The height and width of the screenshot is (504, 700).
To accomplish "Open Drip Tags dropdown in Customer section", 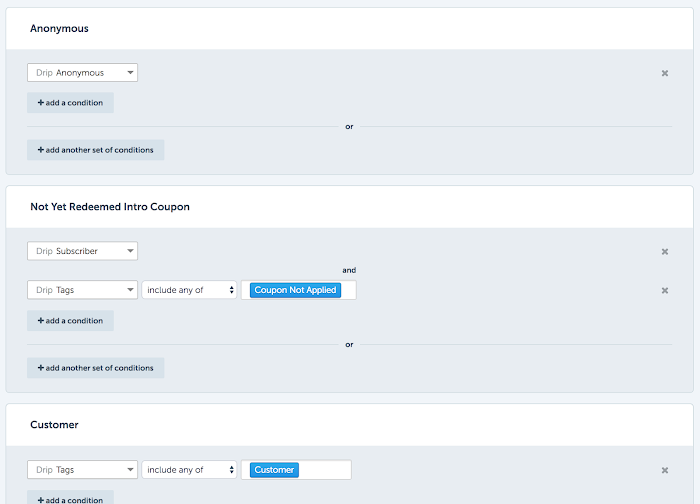I will click(x=83, y=470).
